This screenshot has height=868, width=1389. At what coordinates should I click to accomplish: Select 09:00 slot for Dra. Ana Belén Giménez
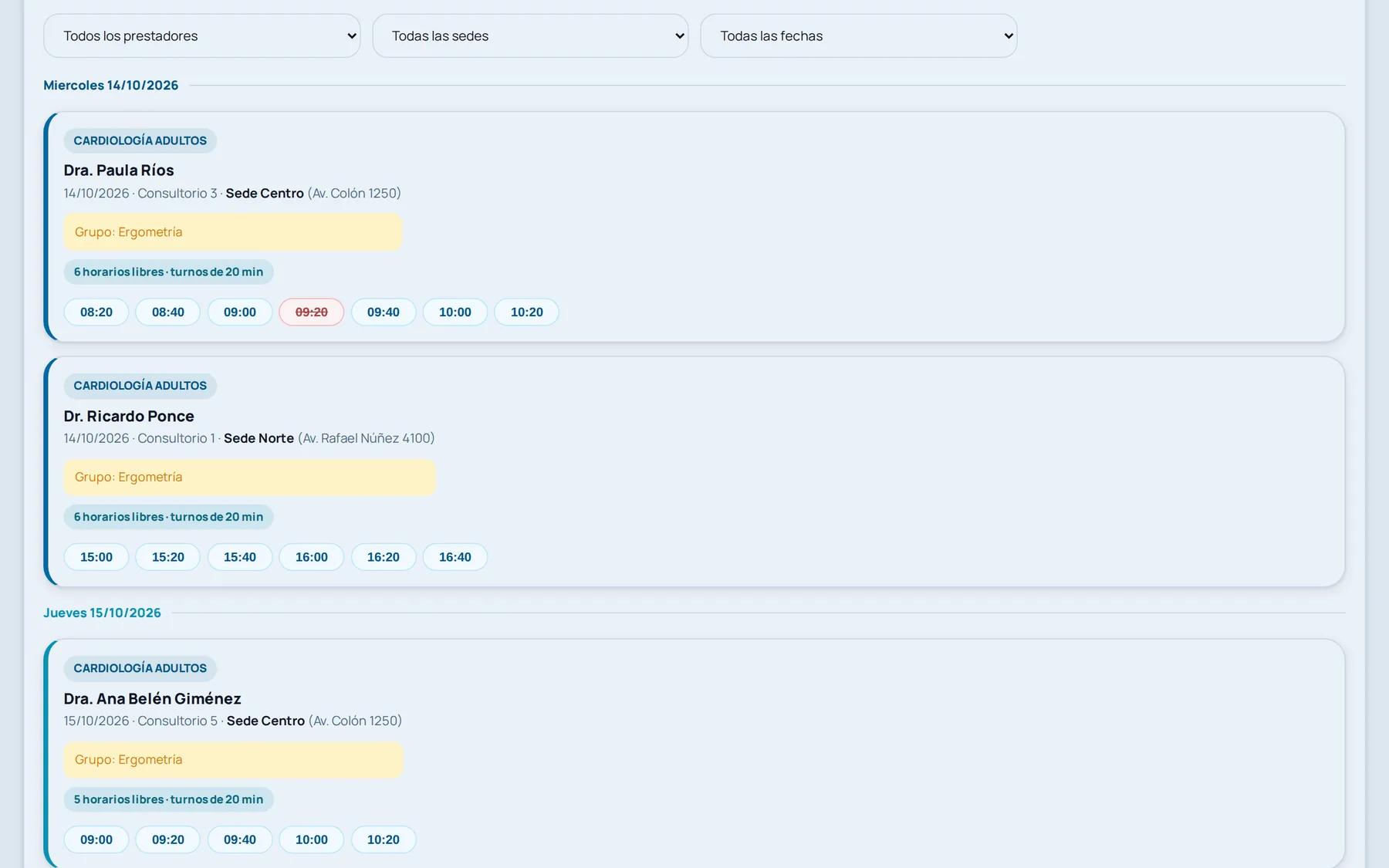coord(96,839)
